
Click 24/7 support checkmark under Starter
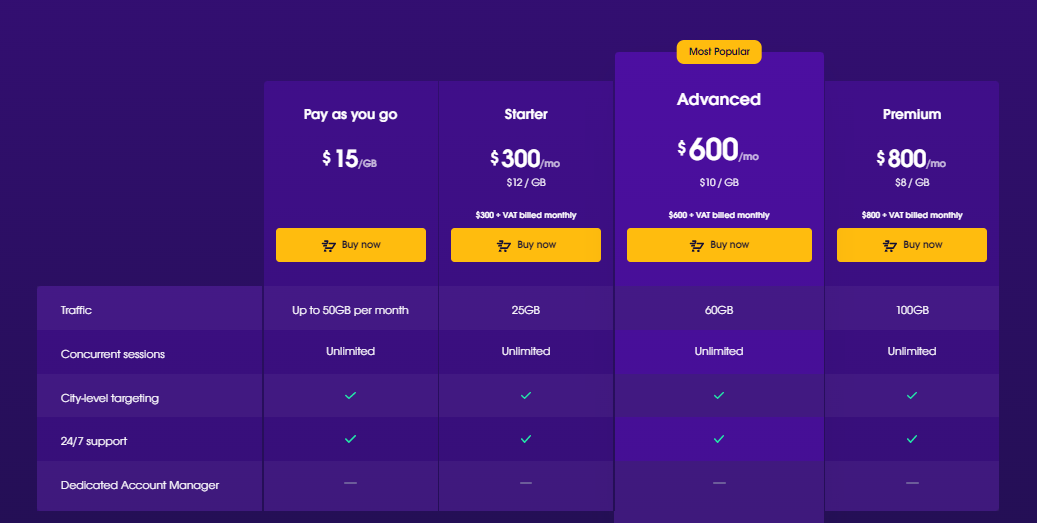click(526, 439)
